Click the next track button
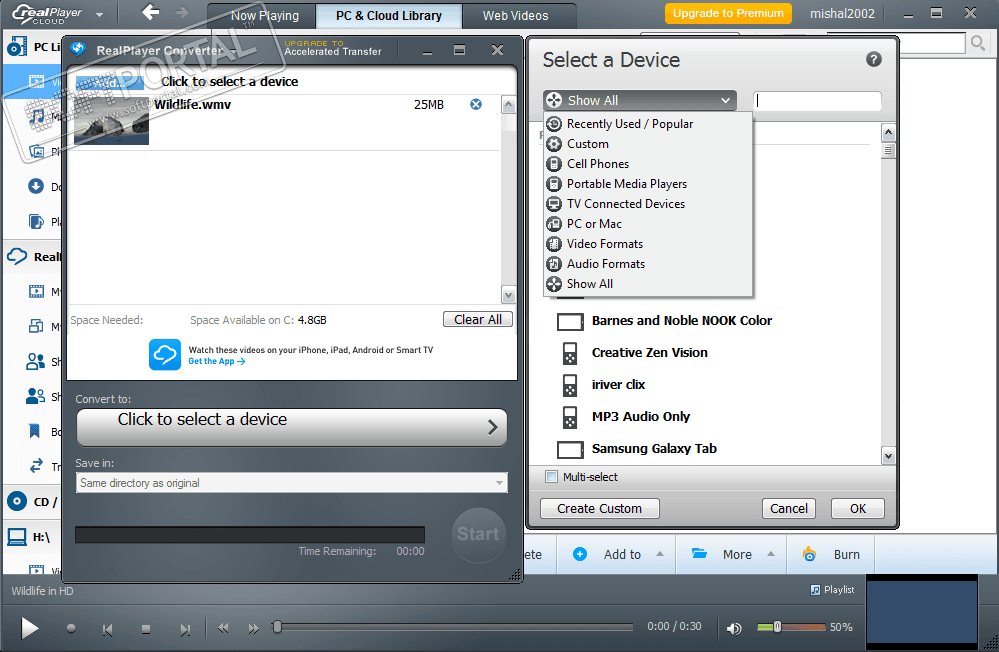The width and height of the screenshot is (999, 652). (185, 630)
